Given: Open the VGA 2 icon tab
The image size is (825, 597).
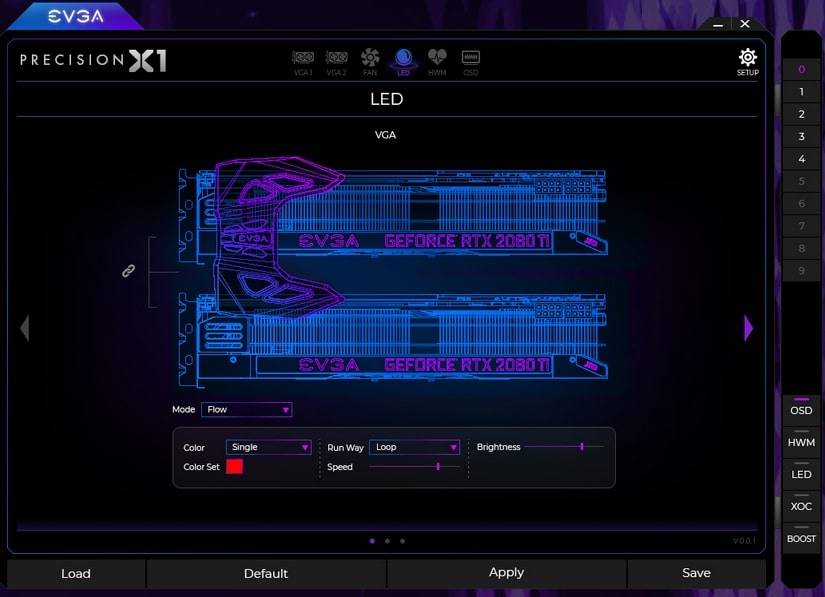Looking at the screenshot, I should pos(336,61).
